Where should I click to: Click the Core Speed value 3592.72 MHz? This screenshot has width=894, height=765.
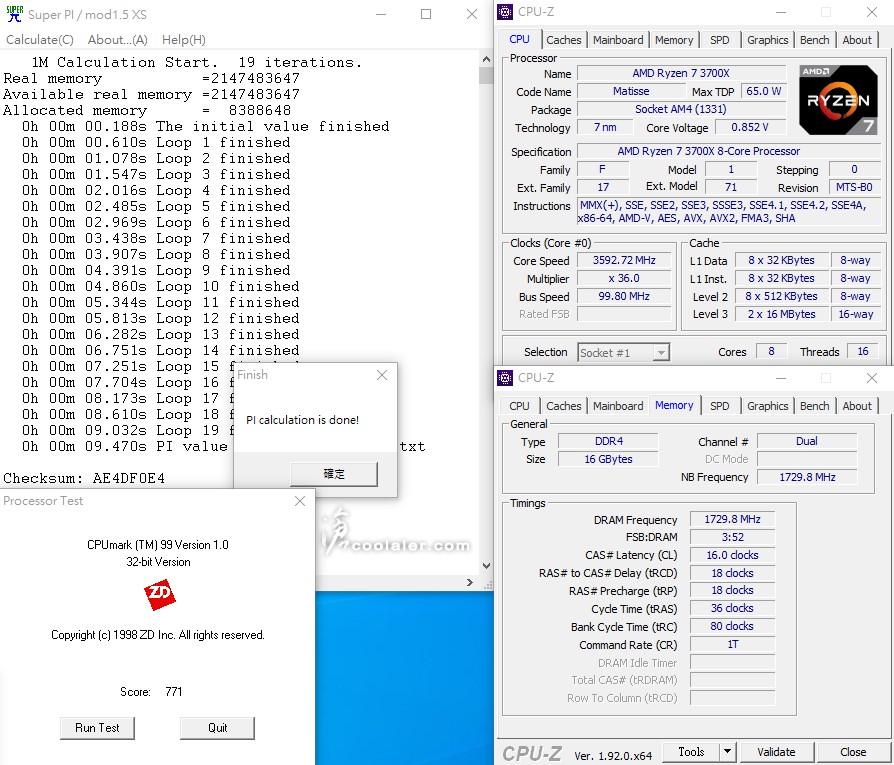click(x=624, y=261)
